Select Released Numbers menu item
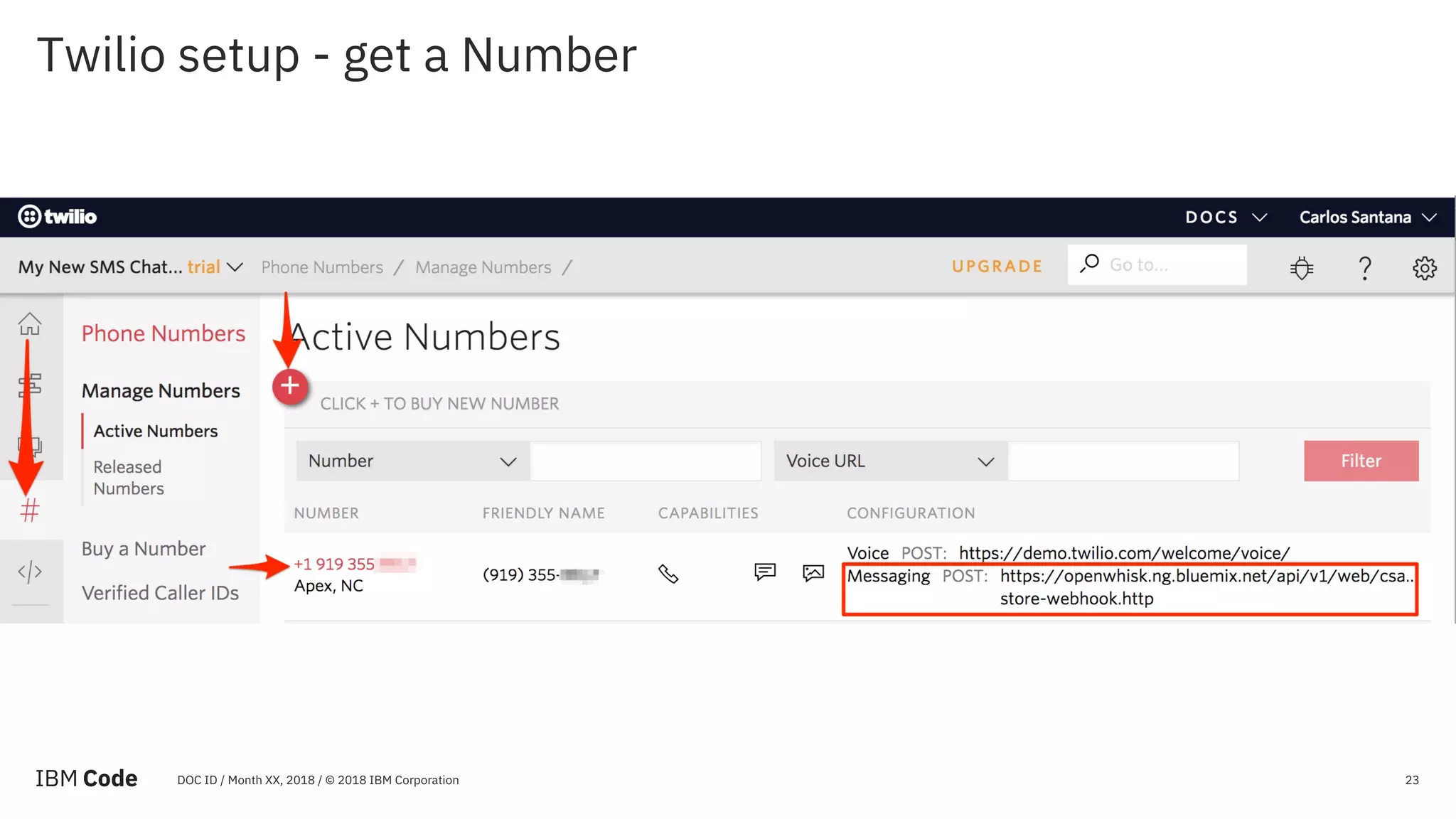This screenshot has width=1456, height=819. click(x=129, y=477)
